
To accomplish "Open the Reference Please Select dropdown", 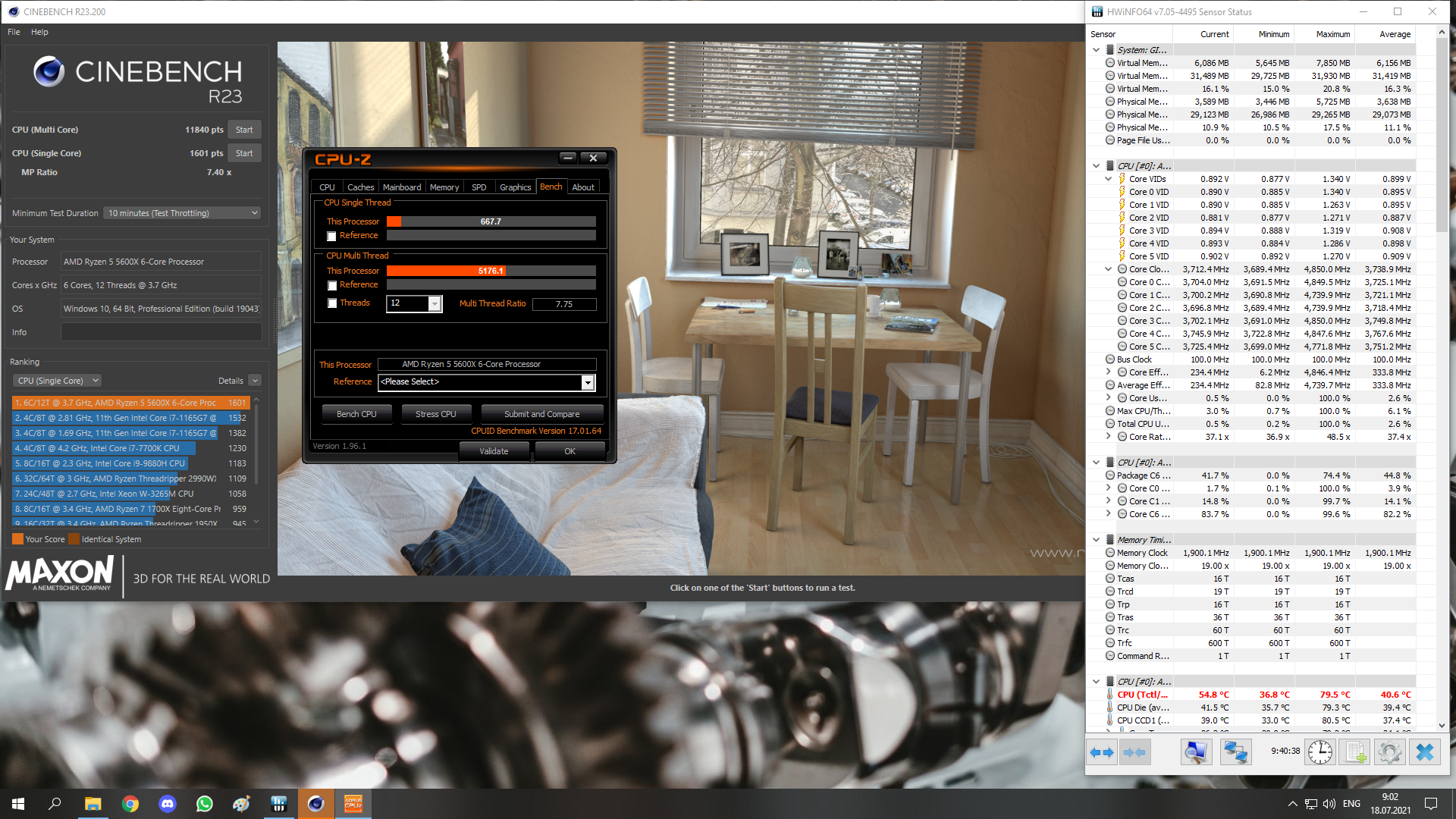I will (x=587, y=383).
